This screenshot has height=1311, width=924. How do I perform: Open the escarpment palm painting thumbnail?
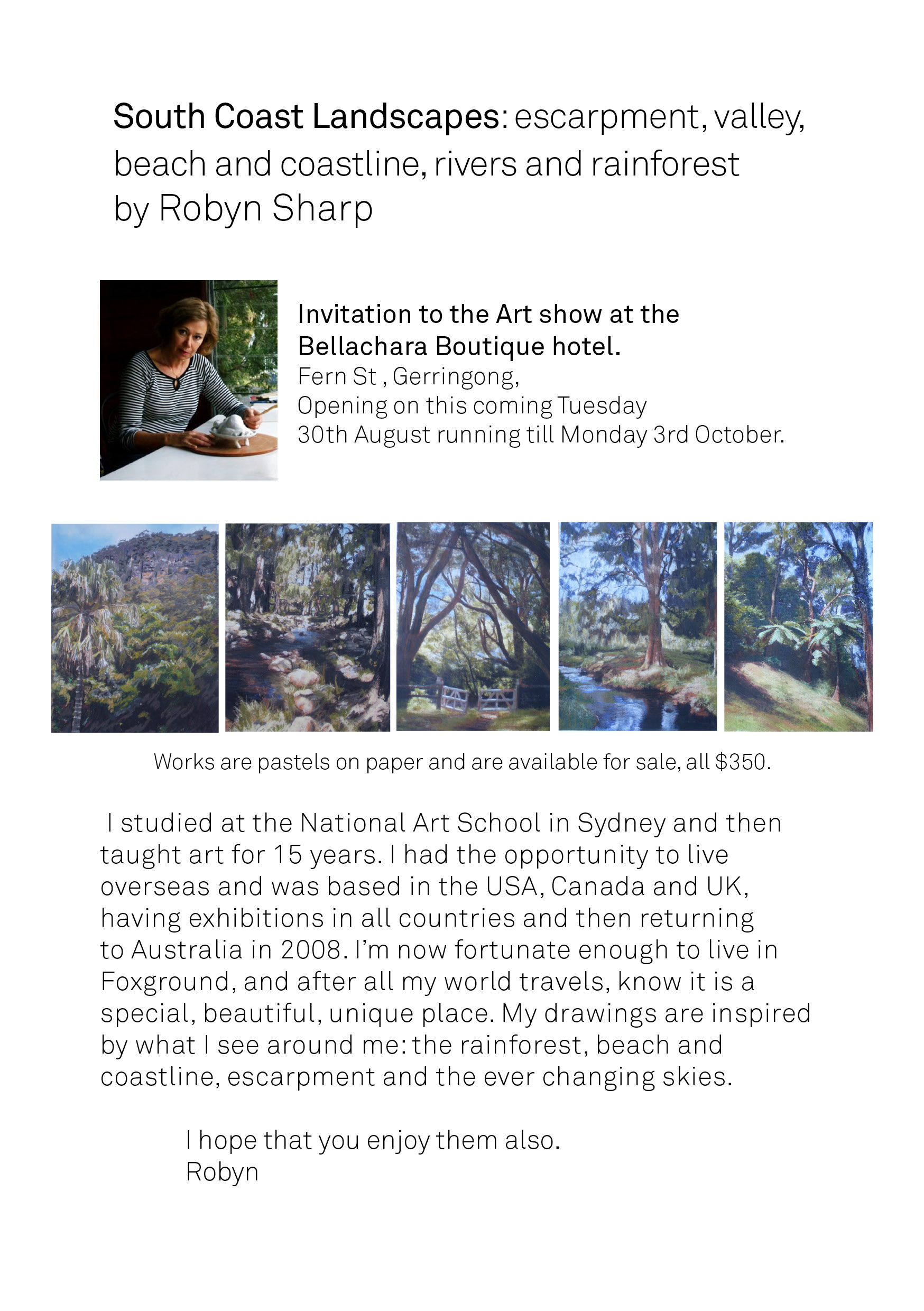[135, 627]
